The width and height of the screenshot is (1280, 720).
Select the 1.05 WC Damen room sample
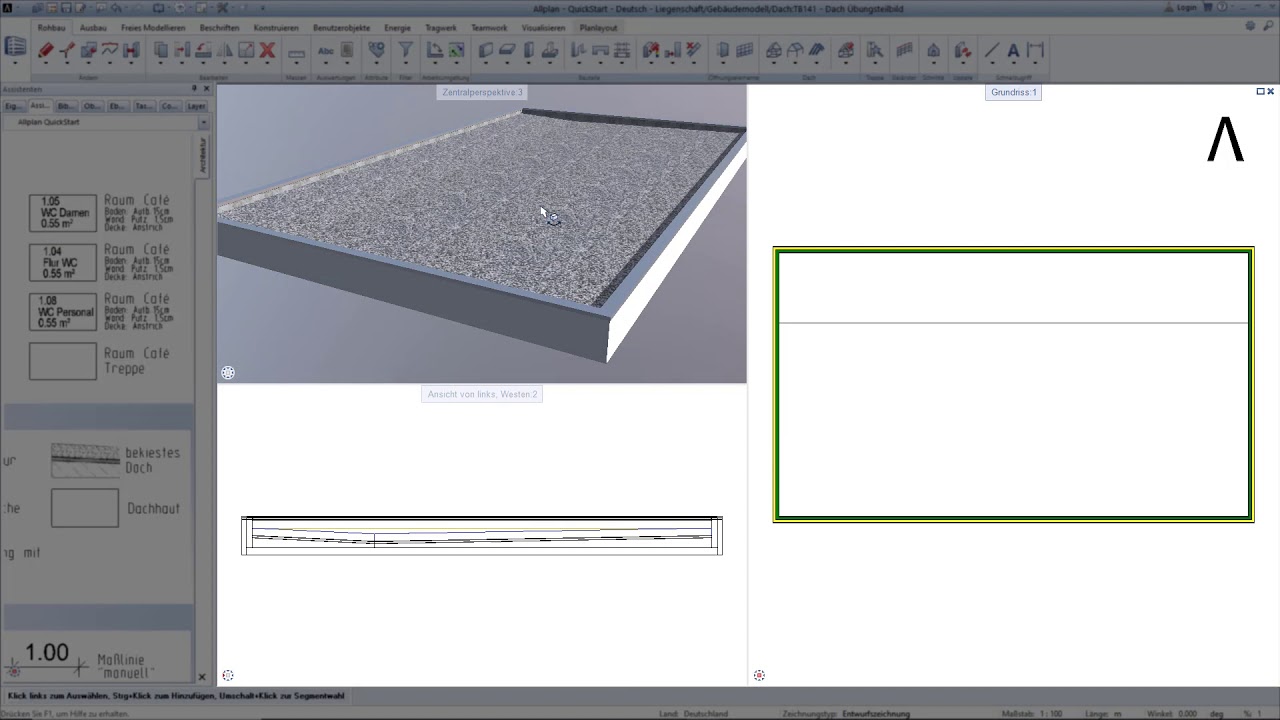click(63, 213)
